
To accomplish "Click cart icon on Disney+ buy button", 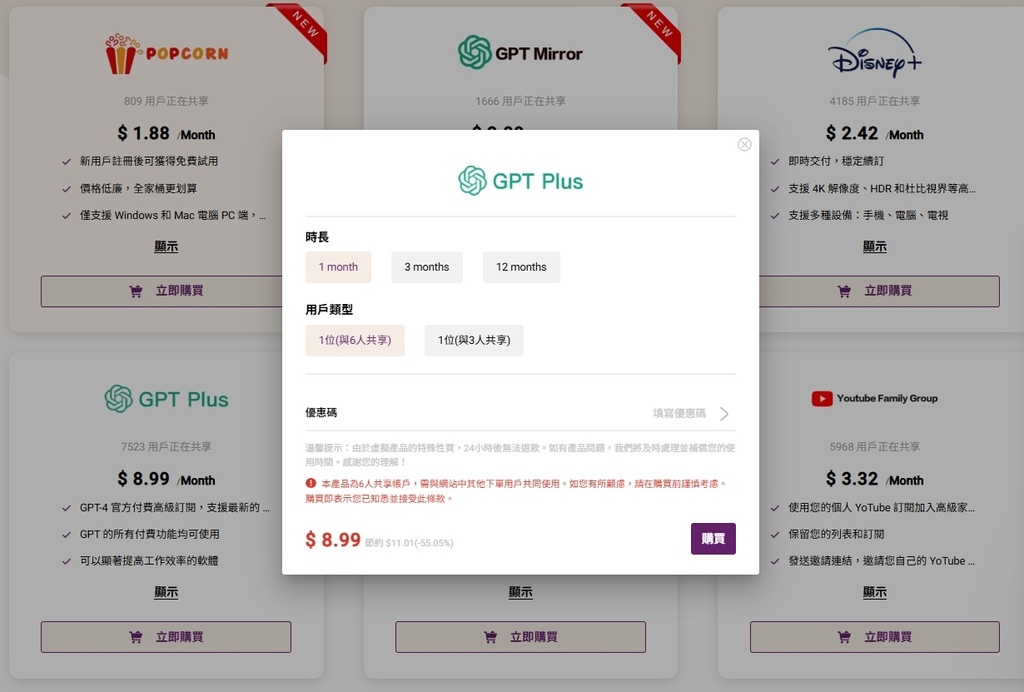I will [844, 291].
